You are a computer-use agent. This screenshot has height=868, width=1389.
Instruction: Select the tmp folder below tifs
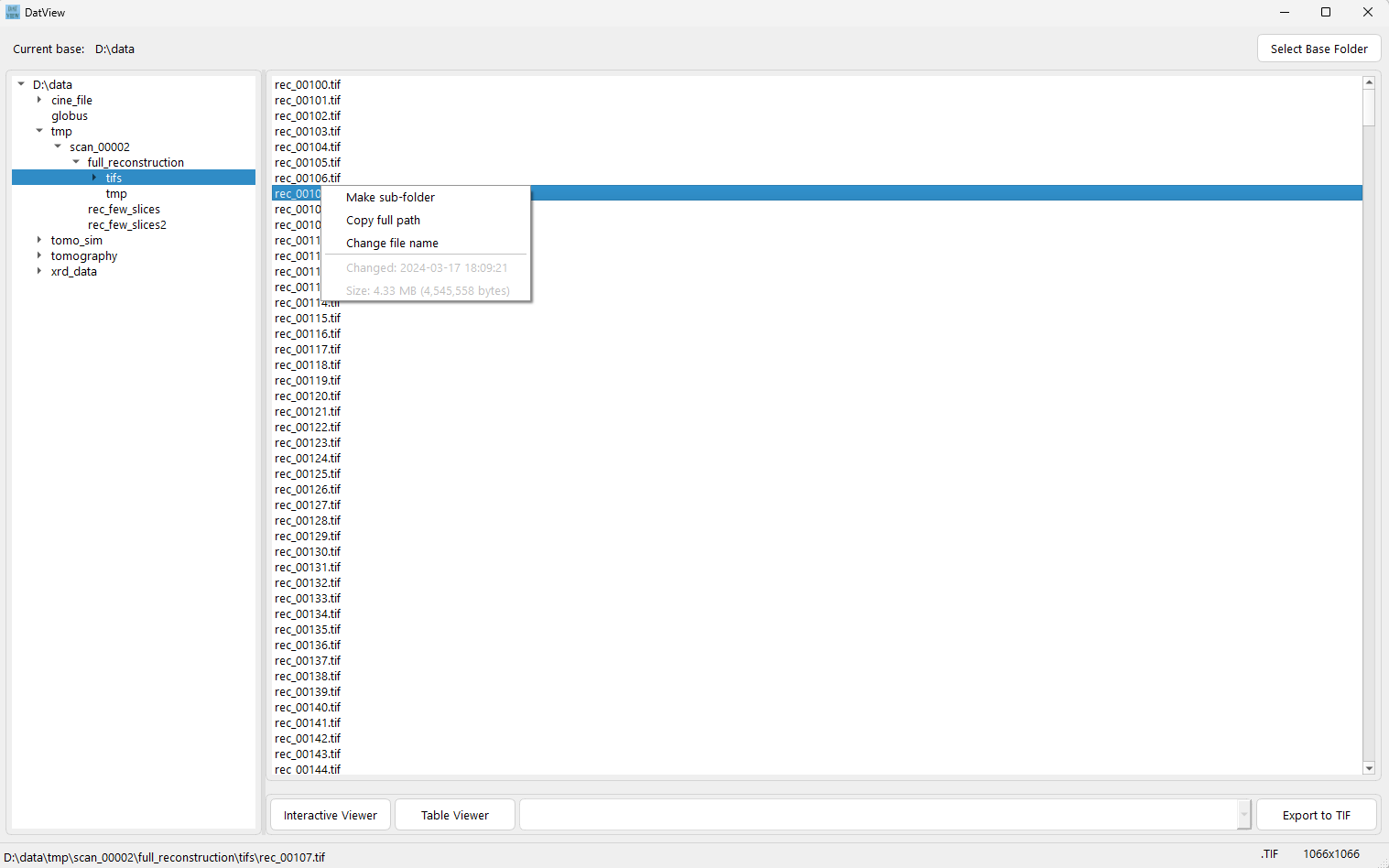click(x=116, y=193)
